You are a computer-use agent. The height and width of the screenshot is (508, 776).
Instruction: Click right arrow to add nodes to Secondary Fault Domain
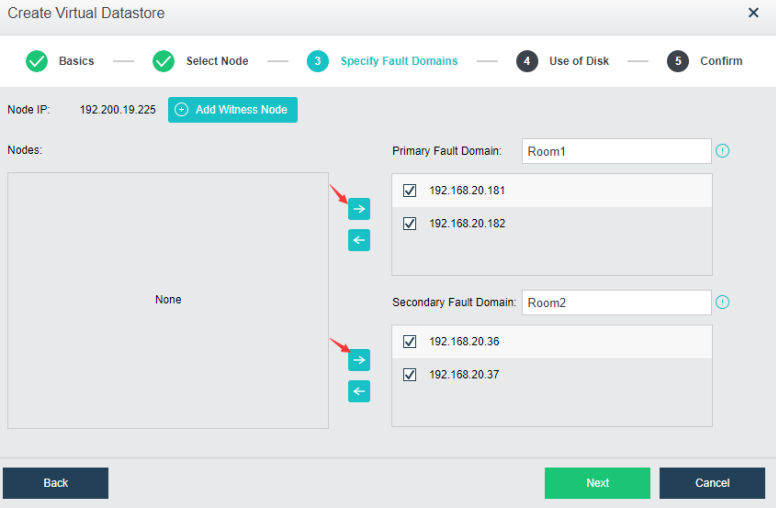[x=359, y=360]
